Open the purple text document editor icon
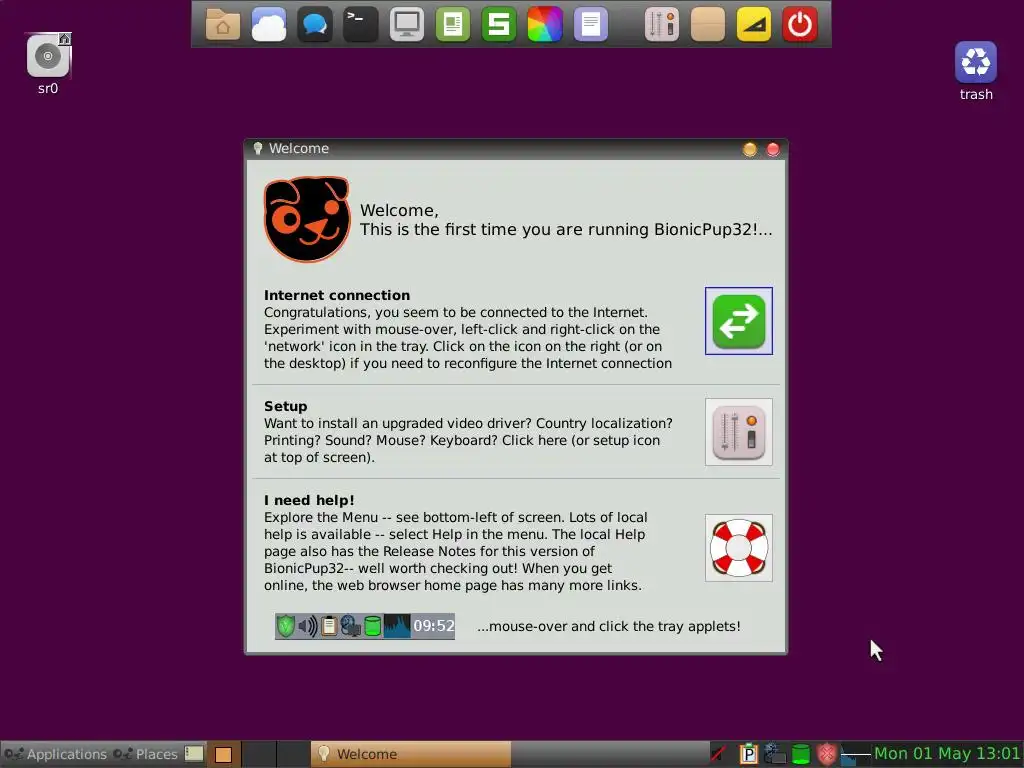 coord(590,25)
